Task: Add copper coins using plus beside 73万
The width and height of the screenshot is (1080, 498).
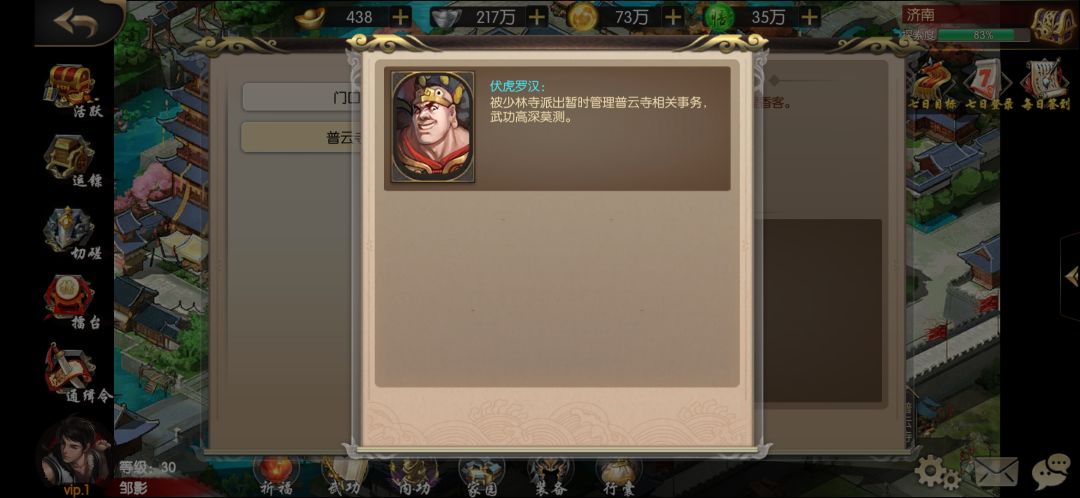Action: (x=674, y=17)
